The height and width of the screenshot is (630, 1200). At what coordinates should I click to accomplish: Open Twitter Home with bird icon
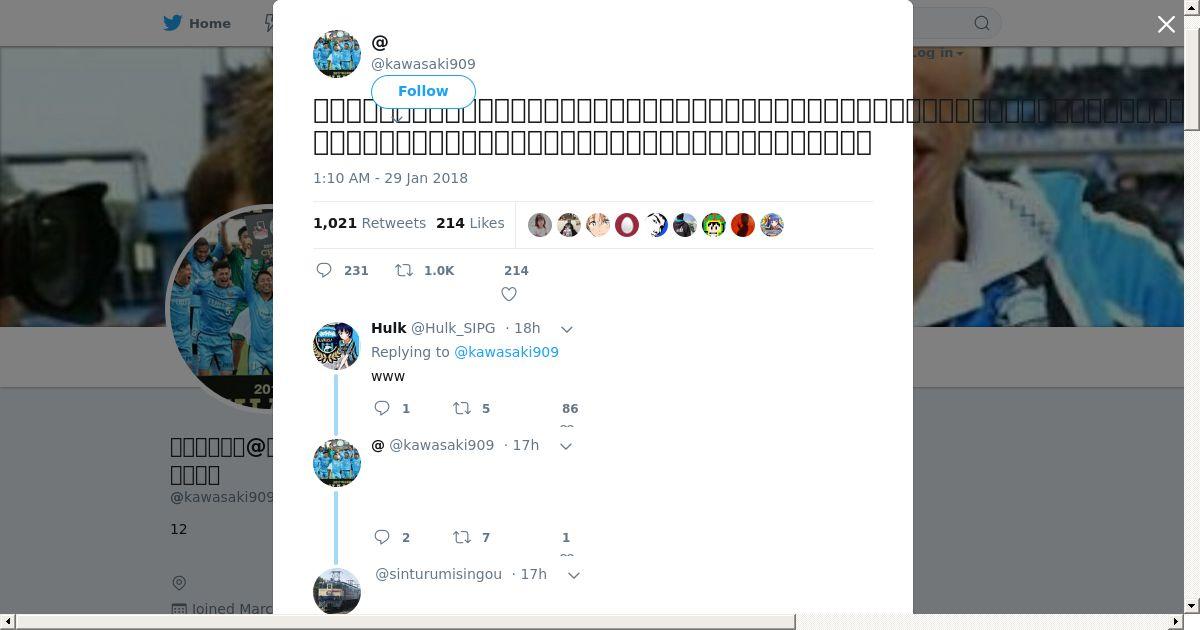coord(197,23)
